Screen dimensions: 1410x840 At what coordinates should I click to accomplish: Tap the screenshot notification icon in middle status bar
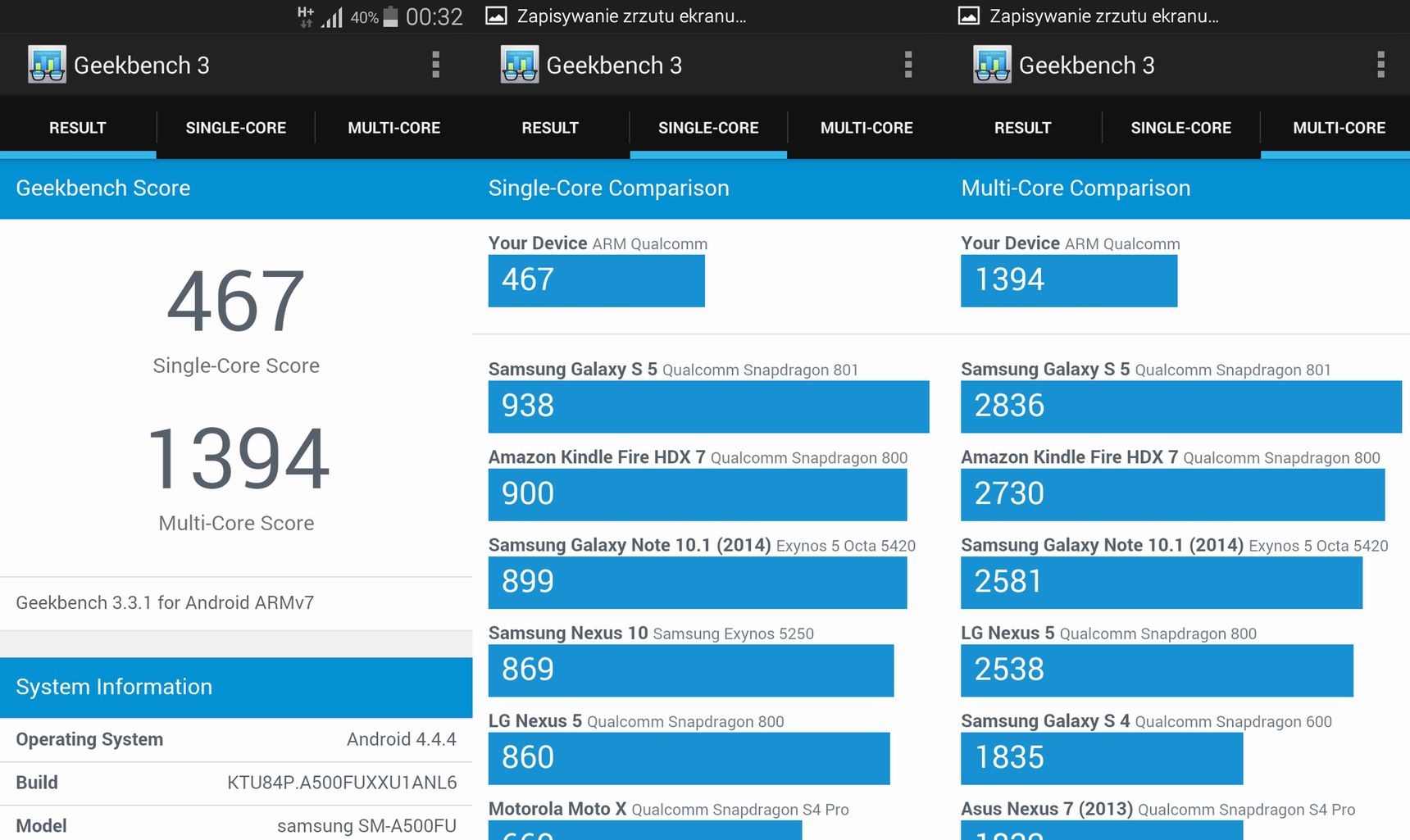[x=496, y=16]
